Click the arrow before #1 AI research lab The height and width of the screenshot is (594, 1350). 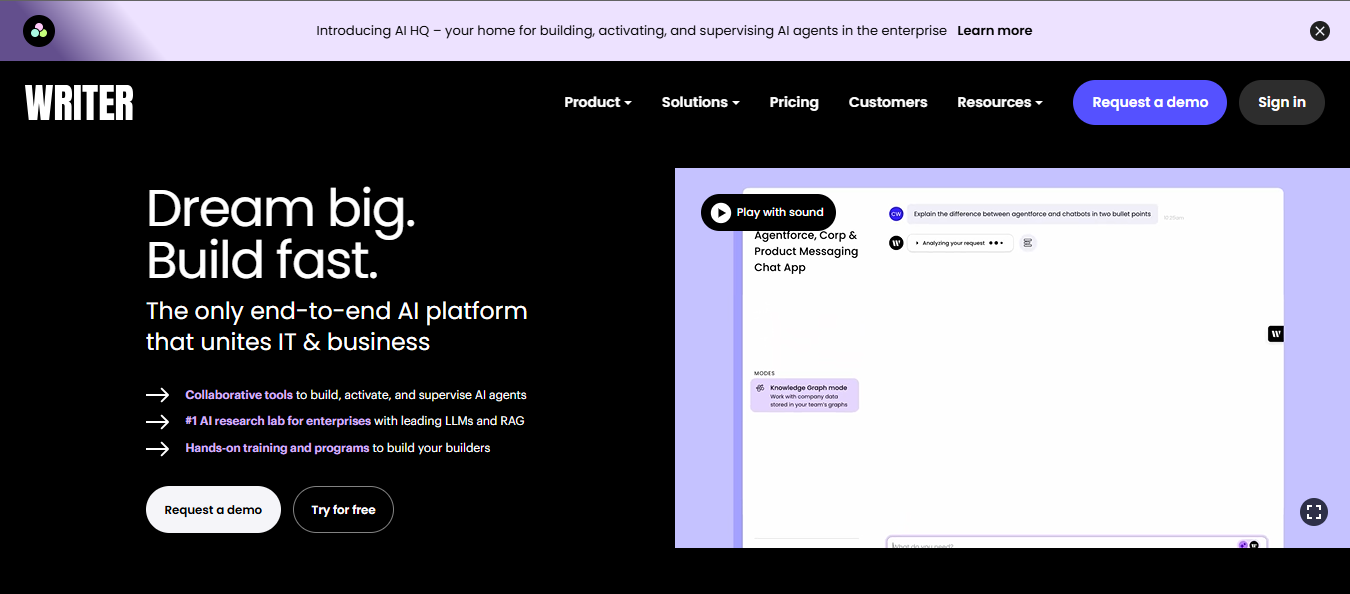click(158, 422)
